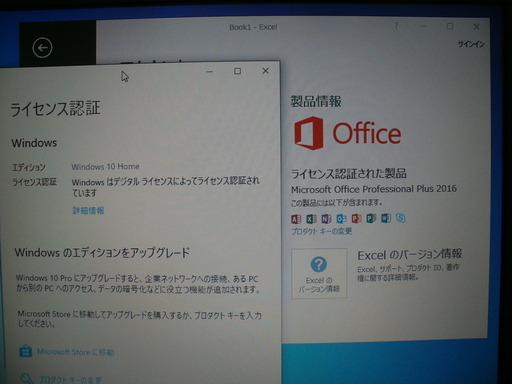Click the Microsoft Store bag icon

pyautogui.click(x=25, y=351)
